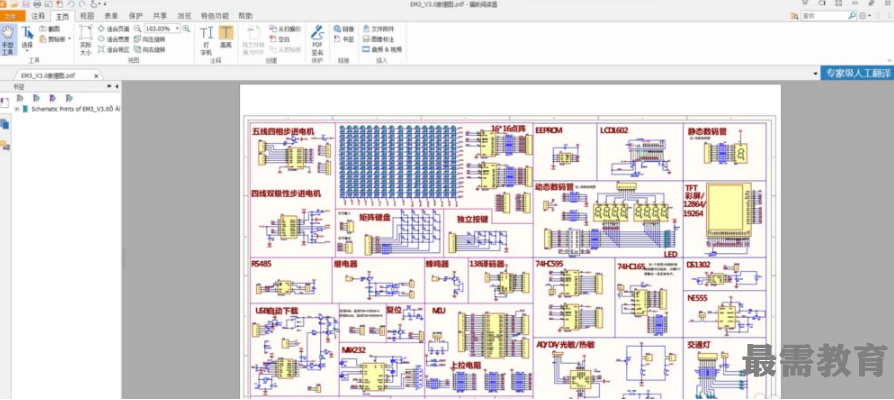Viewport: 894px width, 400px height.
Task: Click the Snapshot (截图) tool
Action: 50,28
